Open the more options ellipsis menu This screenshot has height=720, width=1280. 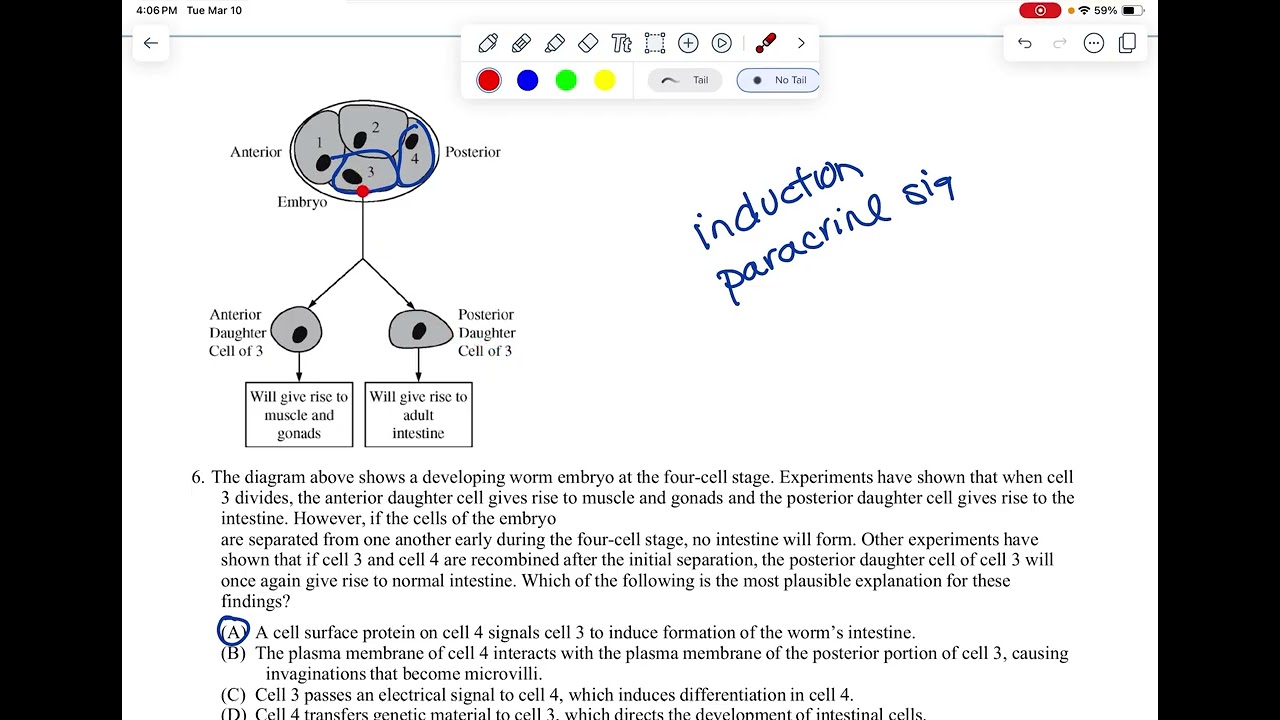point(1094,43)
